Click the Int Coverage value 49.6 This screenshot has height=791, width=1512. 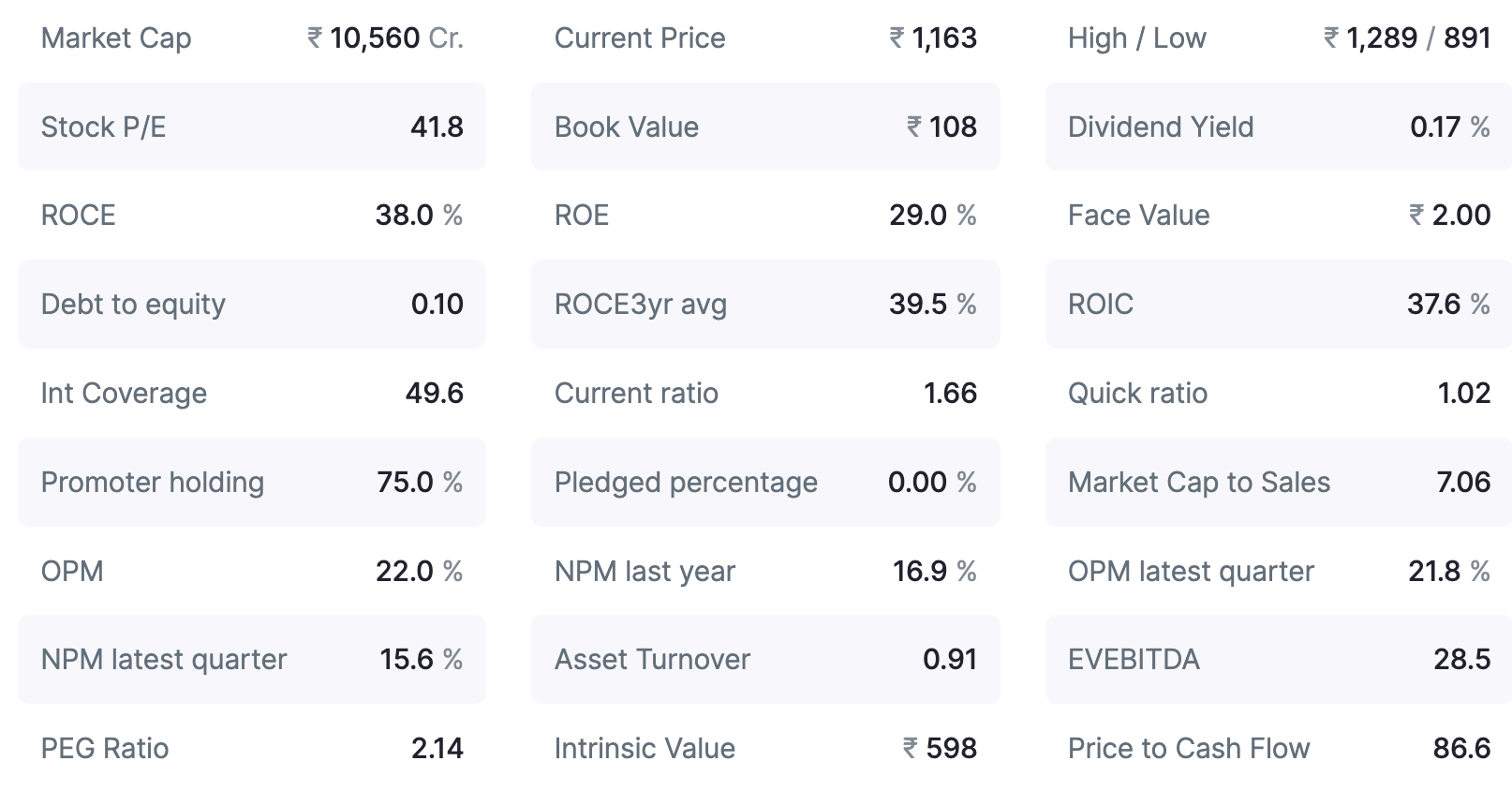pos(434,394)
